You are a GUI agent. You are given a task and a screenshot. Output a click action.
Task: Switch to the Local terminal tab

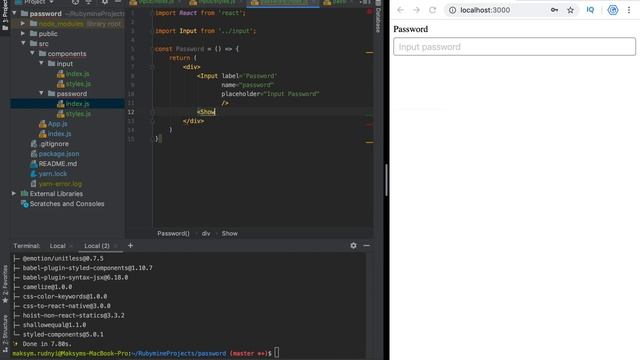point(58,246)
